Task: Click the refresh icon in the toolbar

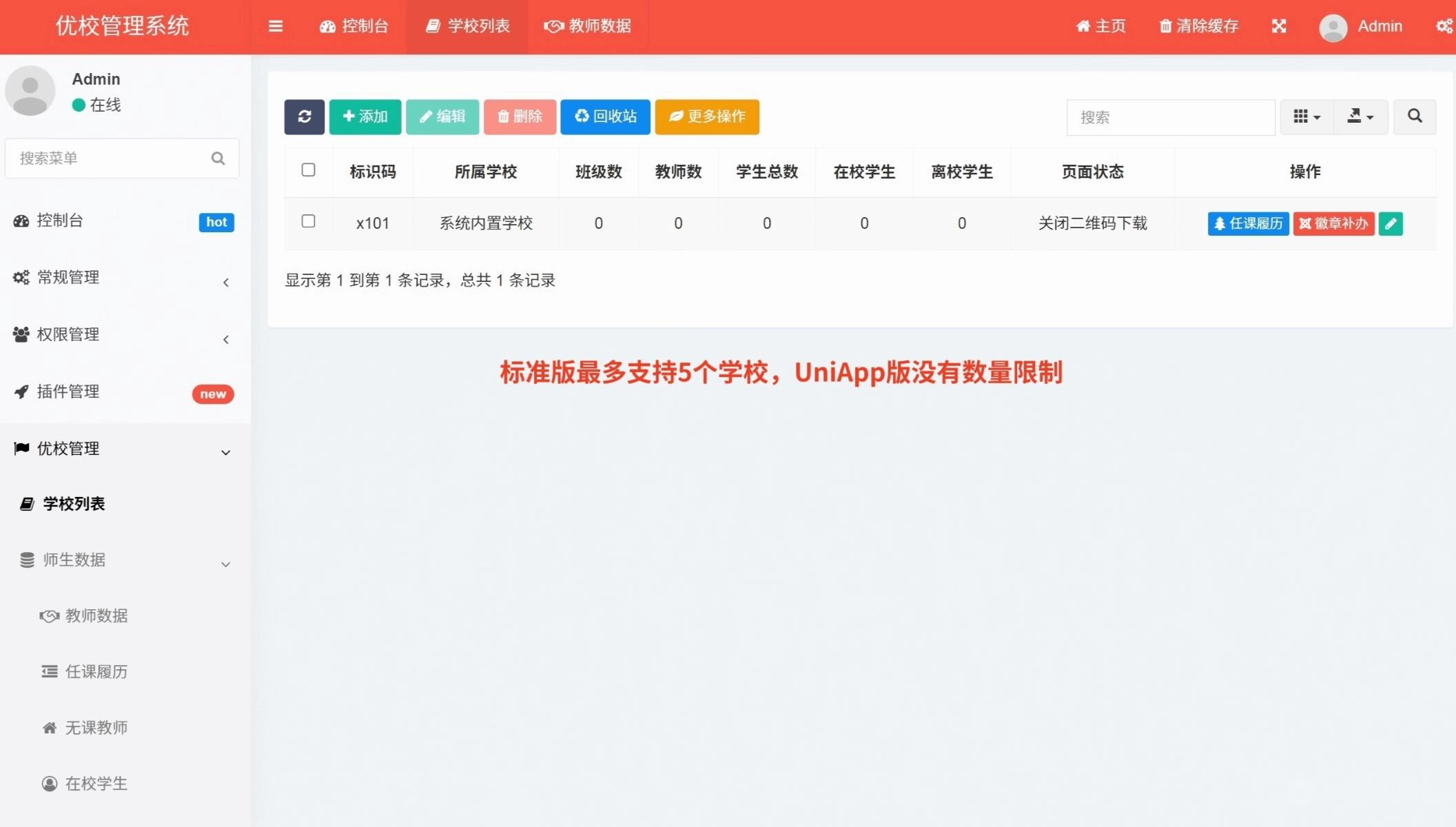Action: click(304, 116)
